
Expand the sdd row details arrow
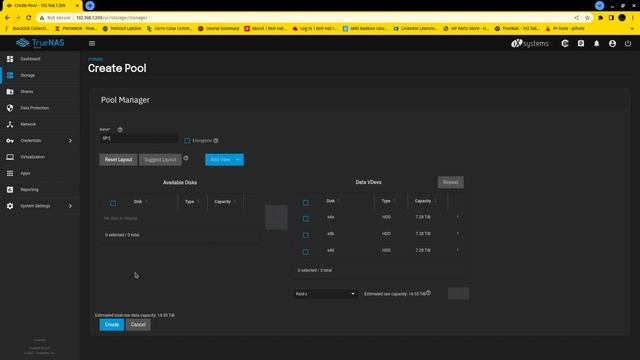pyautogui.click(x=458, y=250)
